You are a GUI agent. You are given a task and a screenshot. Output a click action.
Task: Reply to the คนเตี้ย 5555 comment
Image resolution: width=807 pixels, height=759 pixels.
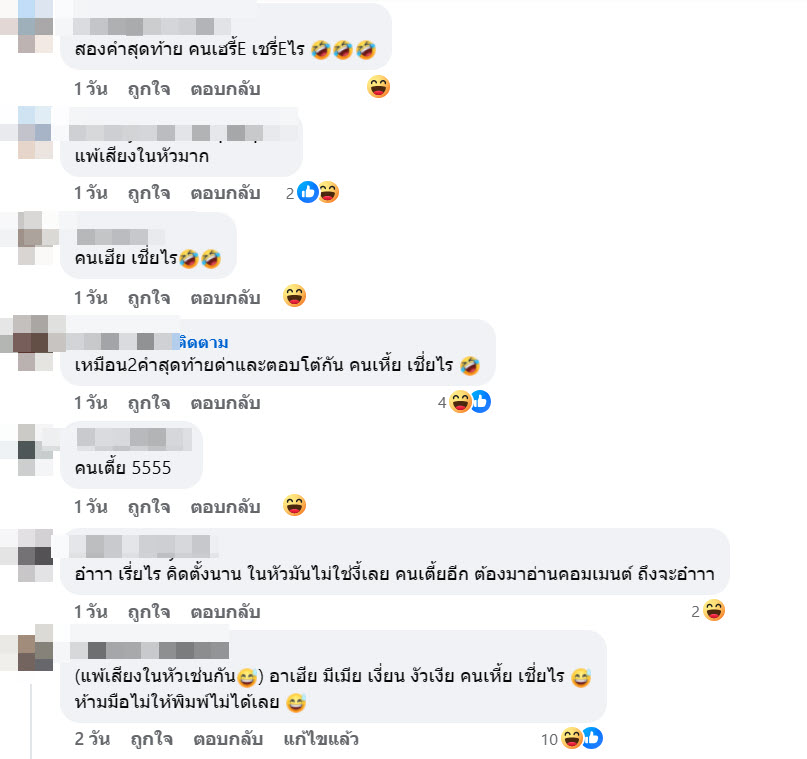click(225, 507)
